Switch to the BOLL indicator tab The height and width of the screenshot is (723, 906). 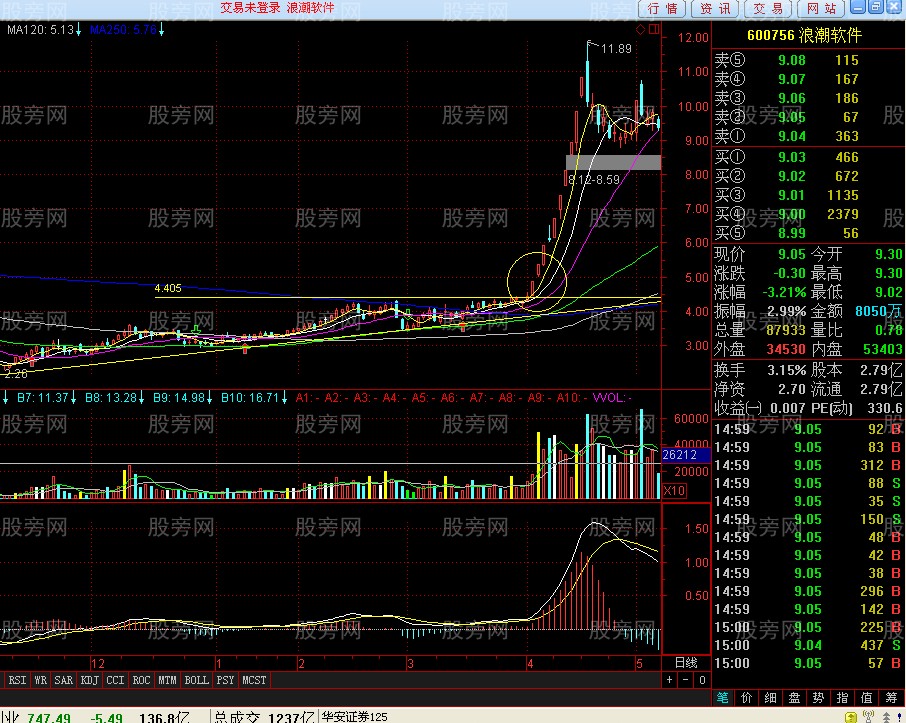click(196, 680)
